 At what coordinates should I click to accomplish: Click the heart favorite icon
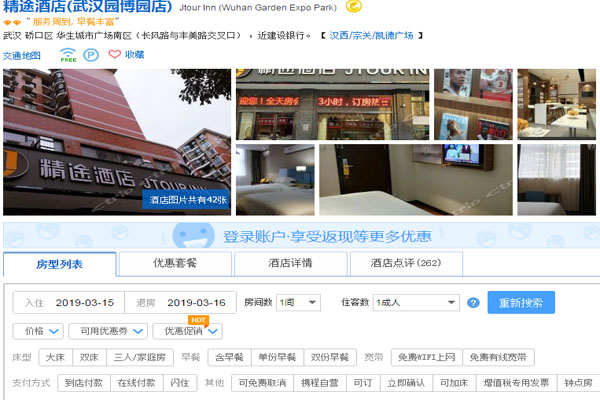(114, 54)
